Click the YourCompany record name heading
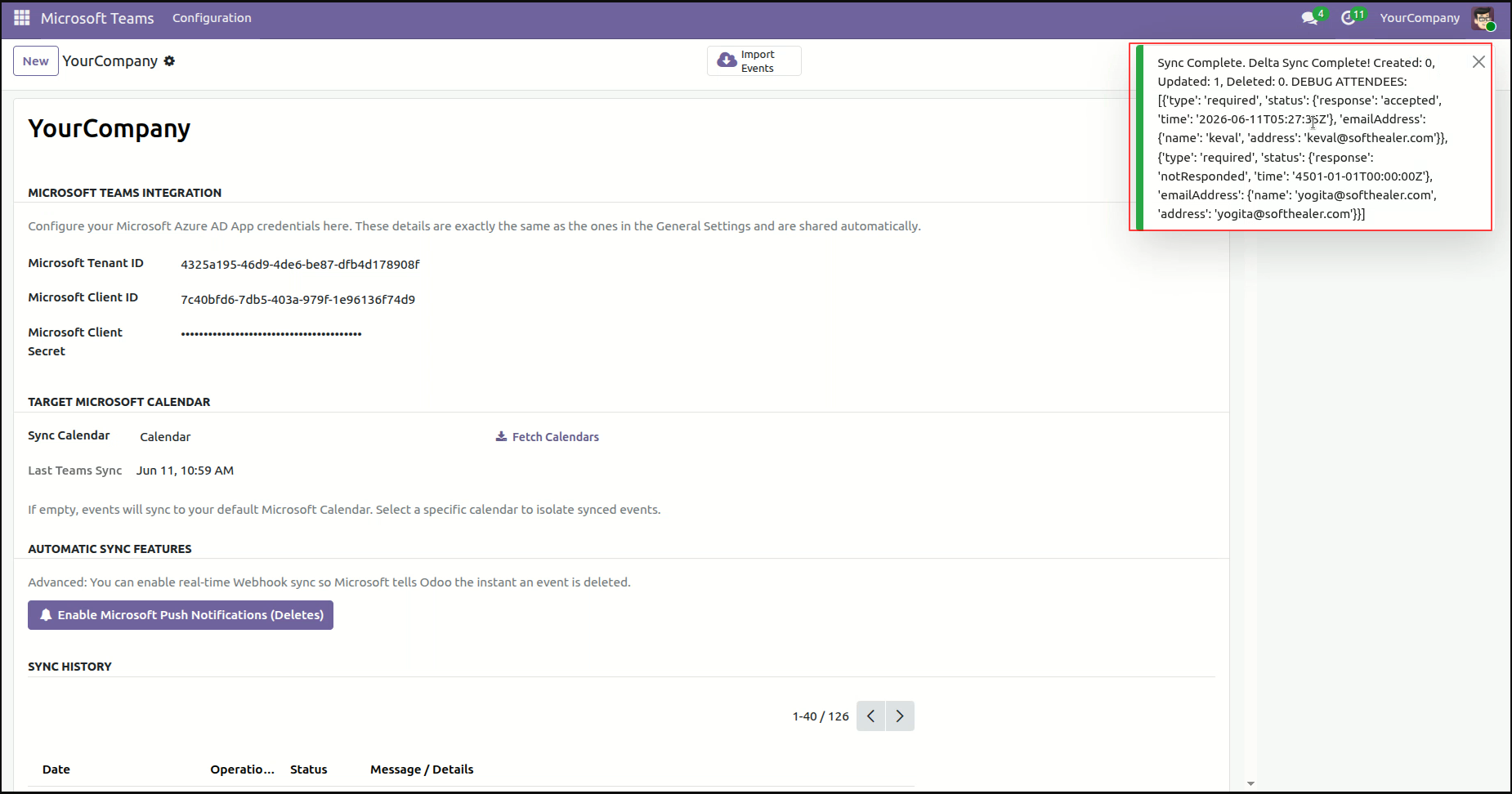The image size is (1512, 794). (x=110, y=128)
